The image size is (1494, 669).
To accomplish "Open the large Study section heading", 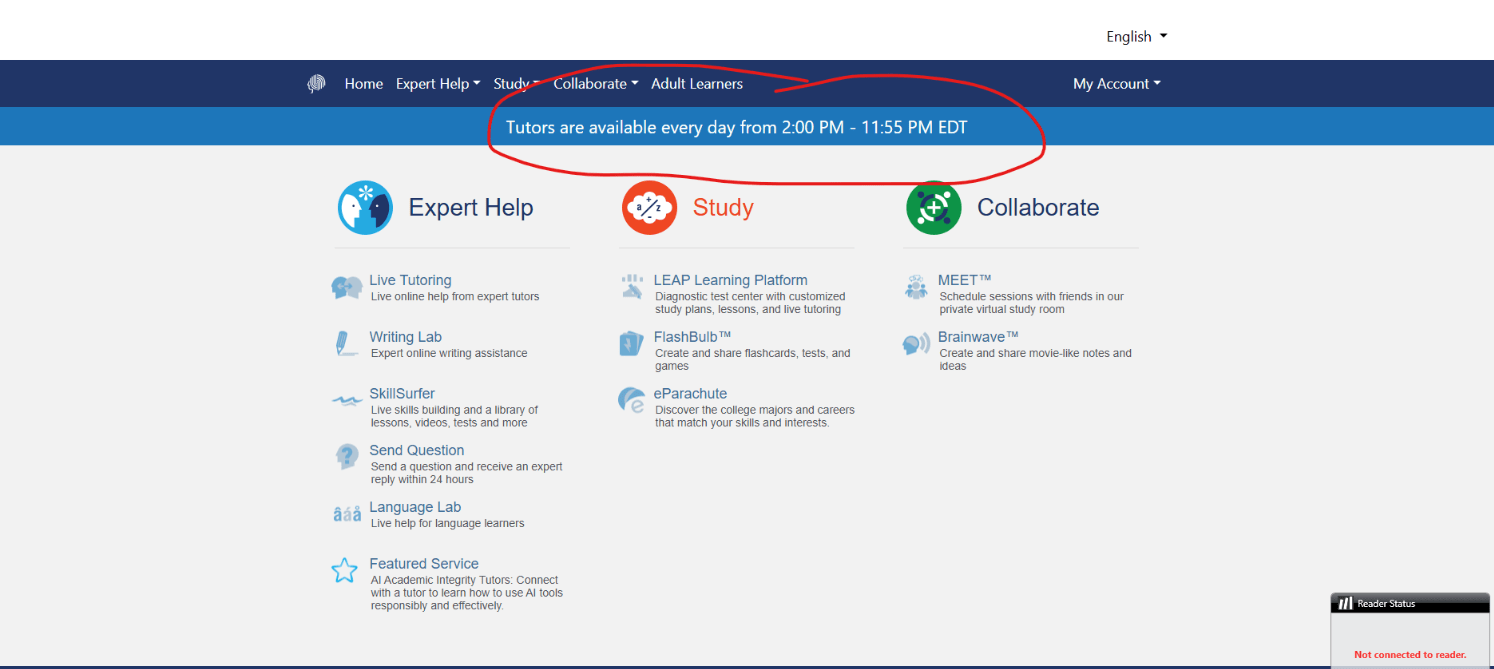I will point(722,208).
